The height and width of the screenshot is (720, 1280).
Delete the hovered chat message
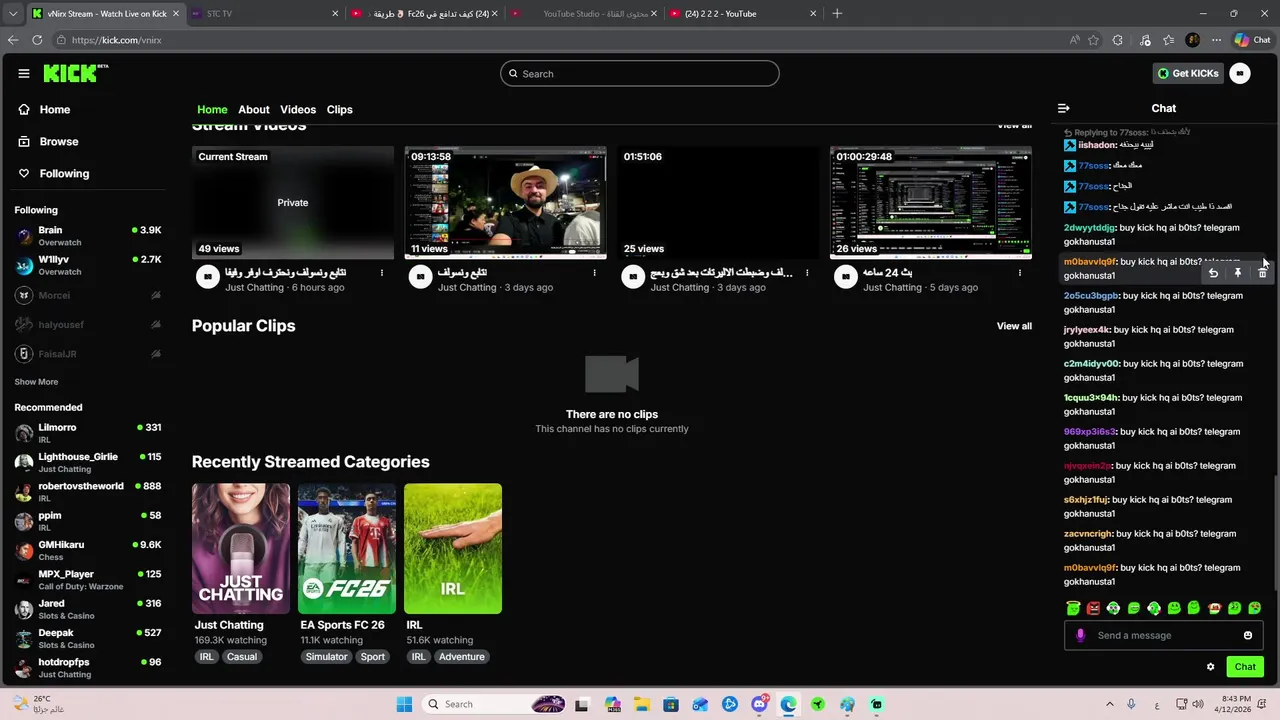tap(1262, 273)
